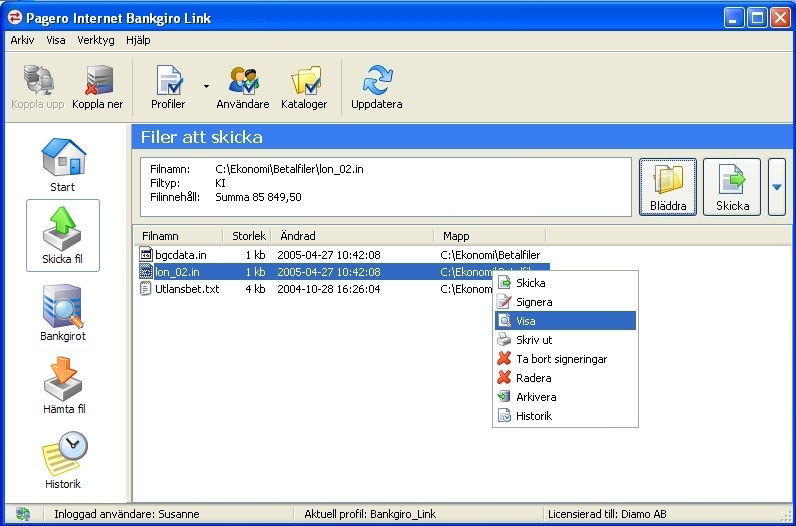Open Profiler from the toolbar
Image resolution: width=796 pixels, height=526 pixels.
click(x=168, y=87)
